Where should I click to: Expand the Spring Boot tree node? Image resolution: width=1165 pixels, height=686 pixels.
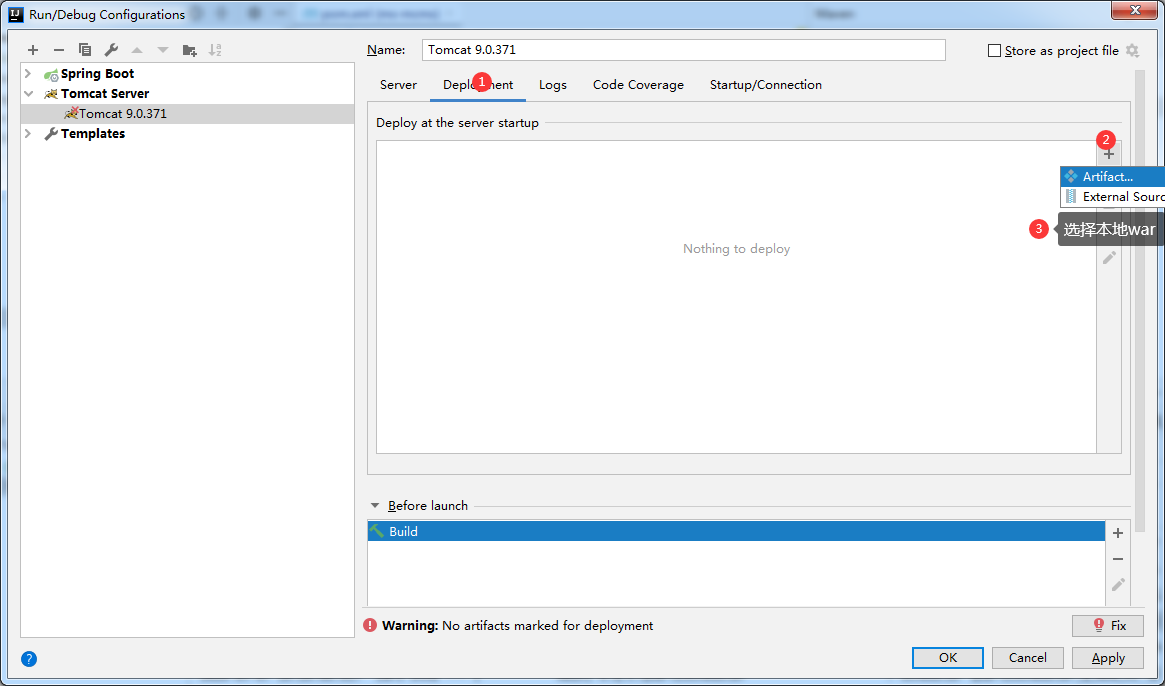click(x=29, y=74)
